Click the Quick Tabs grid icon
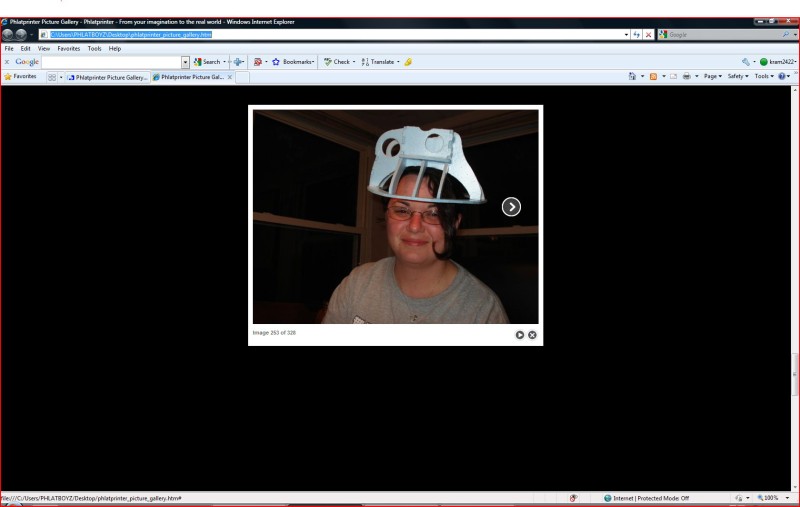Screen dimensions: 800x507 coord(52,76)
